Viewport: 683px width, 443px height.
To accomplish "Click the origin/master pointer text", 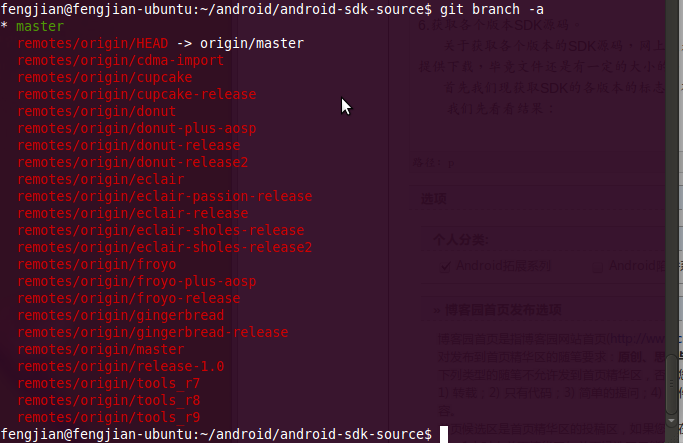I will coord(251,44).
